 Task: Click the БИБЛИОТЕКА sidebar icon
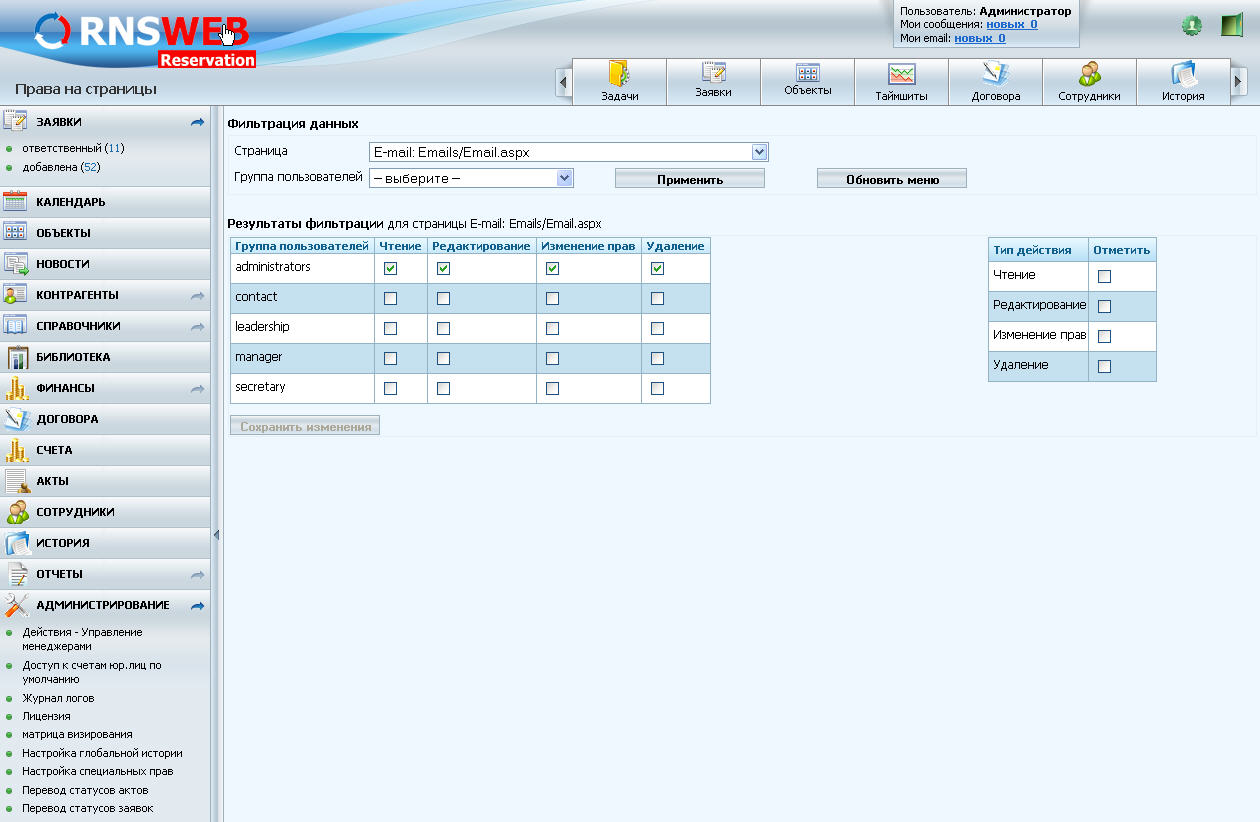(16, 356)
